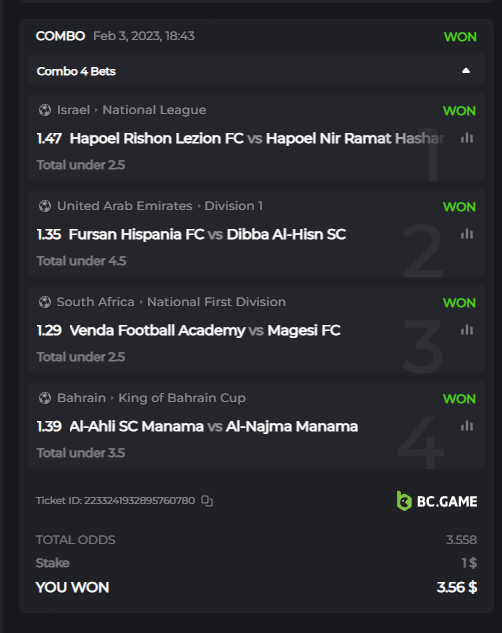Viewport: 502px width, 633px height.
Task: Copy the Ticket ID with copy icon
Action: point(207,501)
